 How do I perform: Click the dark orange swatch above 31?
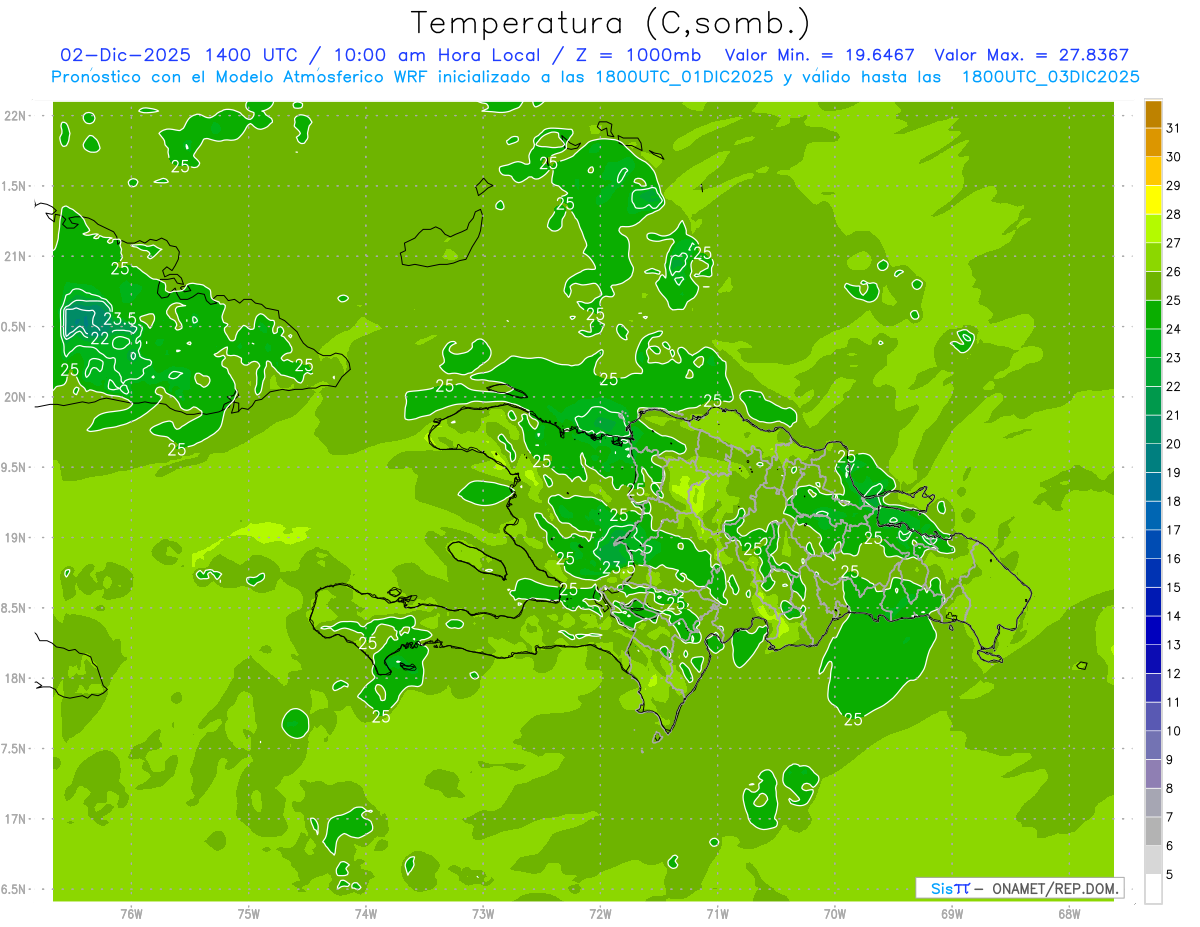click(1153, 113)
